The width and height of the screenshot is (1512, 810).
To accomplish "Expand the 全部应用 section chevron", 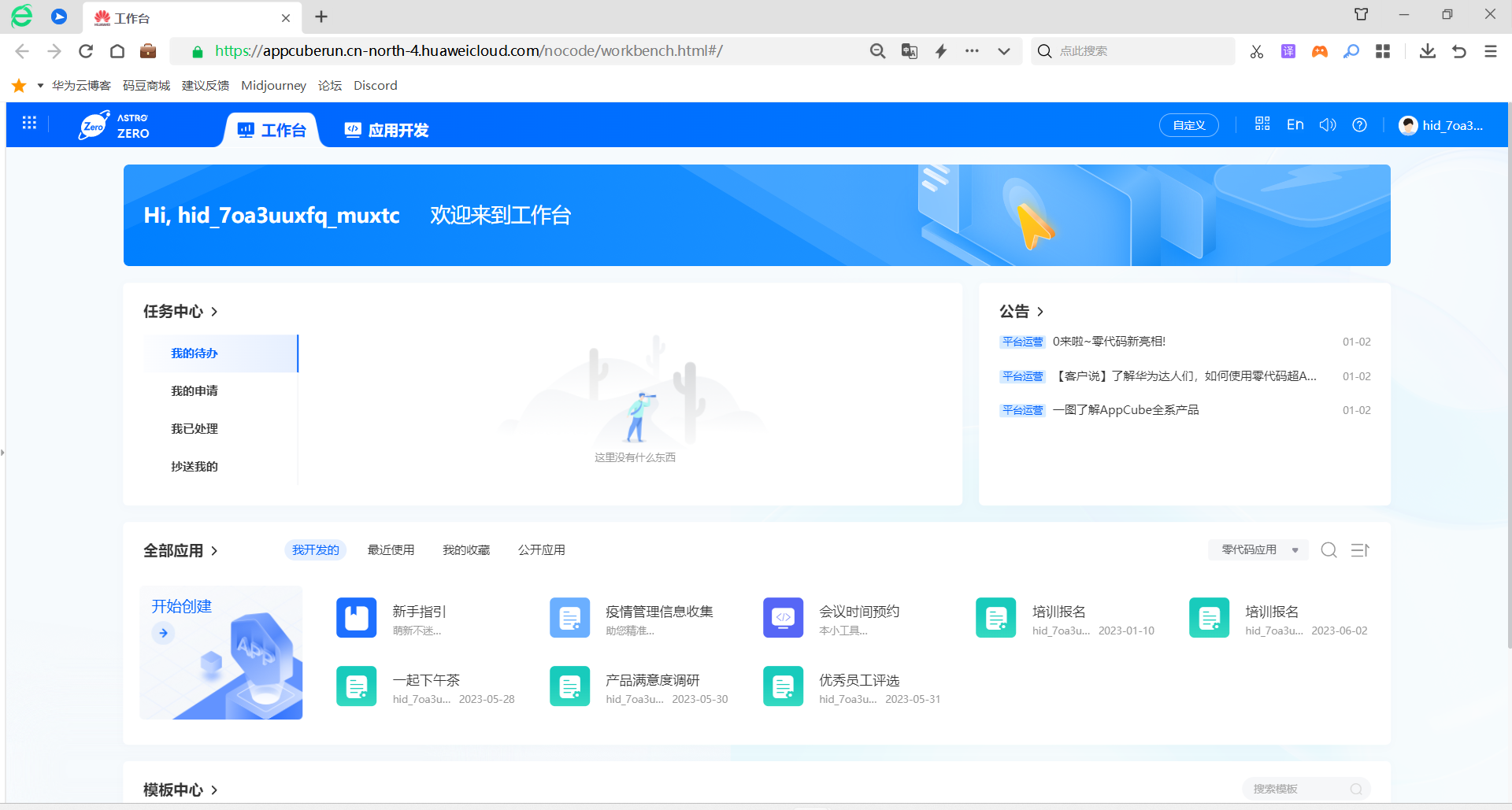I will [x=214, y=551].
